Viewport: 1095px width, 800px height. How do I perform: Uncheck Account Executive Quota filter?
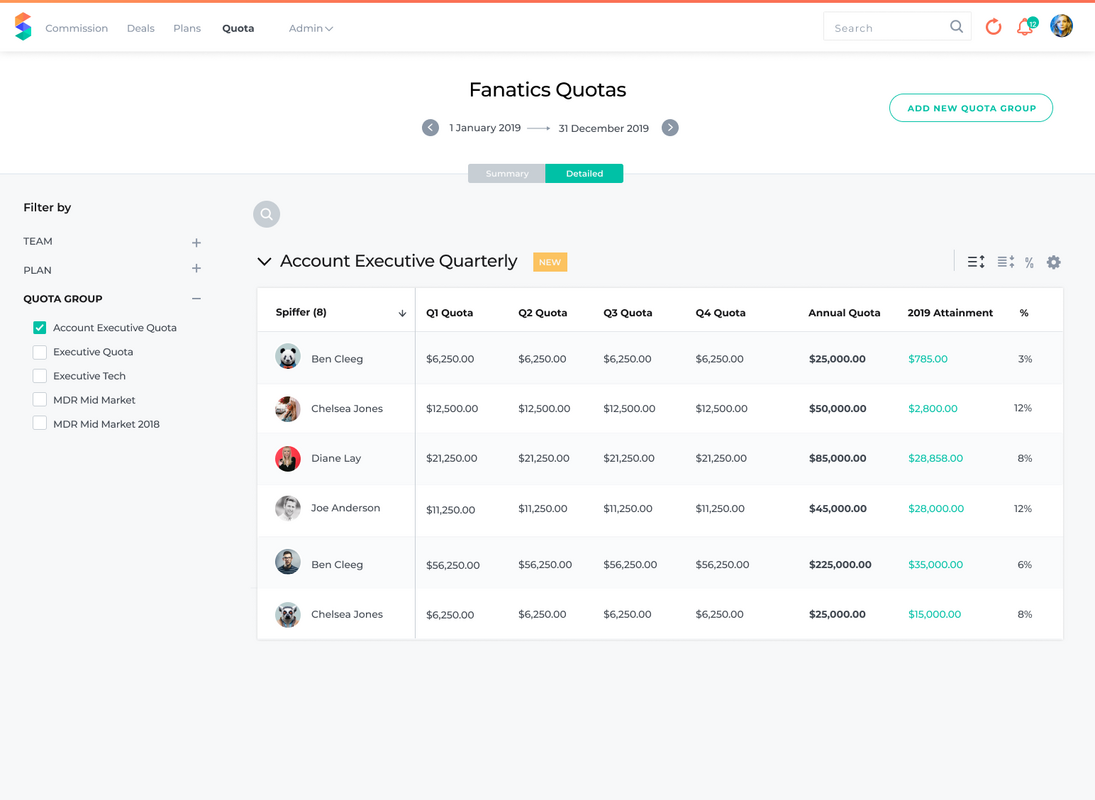click(38, 327)
